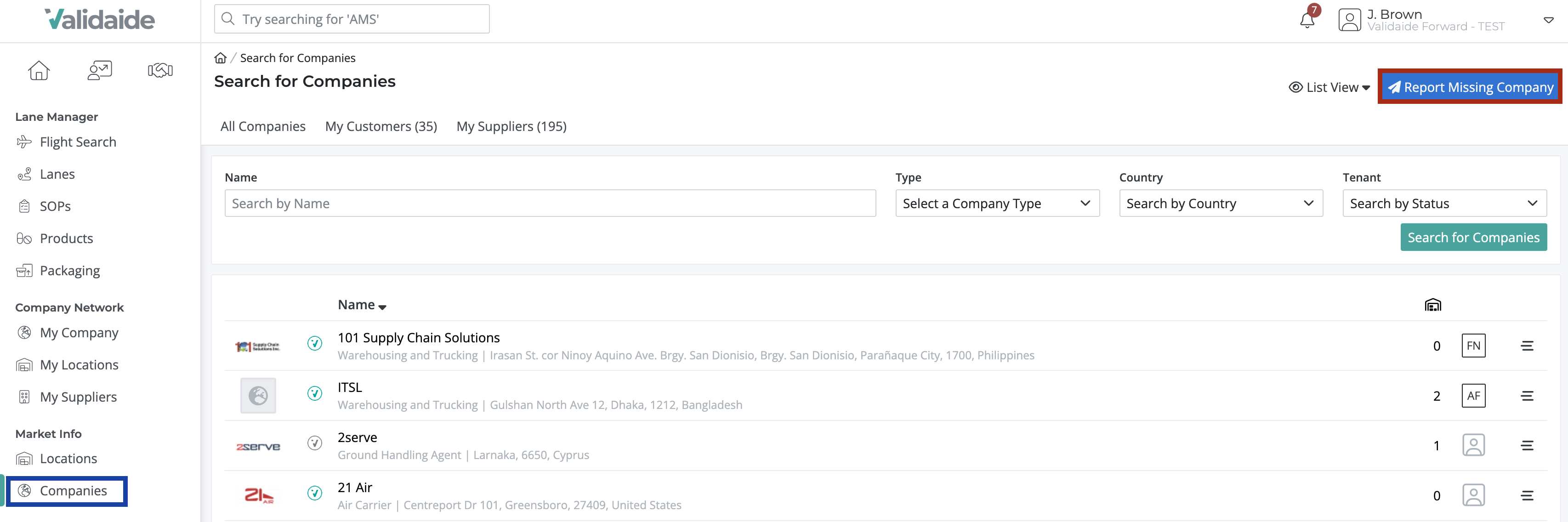Click the Search for Companies button
The height and width of the screenshot is (522, 1568).
1473,237
